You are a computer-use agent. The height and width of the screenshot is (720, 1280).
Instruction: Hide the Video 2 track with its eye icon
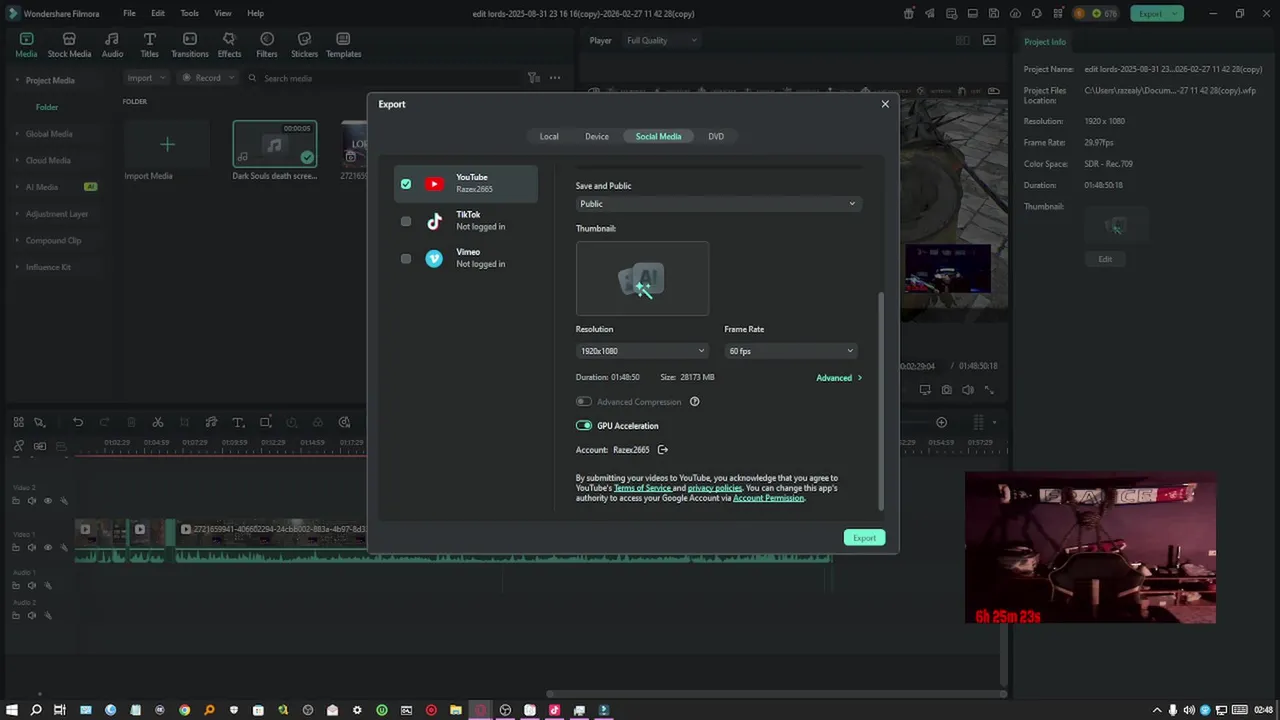(47, 501)
